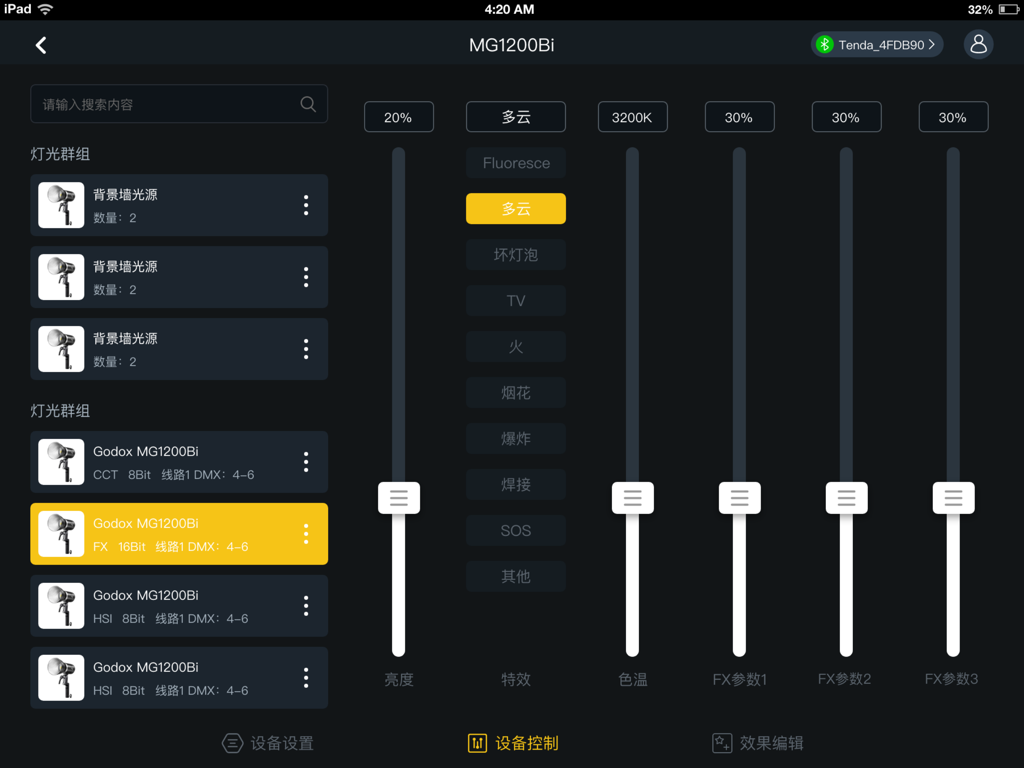Select the Fluoresce effect
Image resolution: width=1024 pixels, height=768 pixels.
pos(515,163)
